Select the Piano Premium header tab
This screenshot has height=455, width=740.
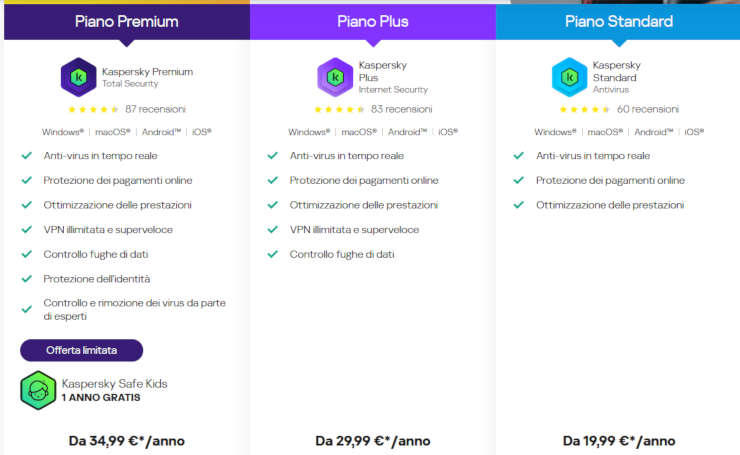click(x=126, y=21)
